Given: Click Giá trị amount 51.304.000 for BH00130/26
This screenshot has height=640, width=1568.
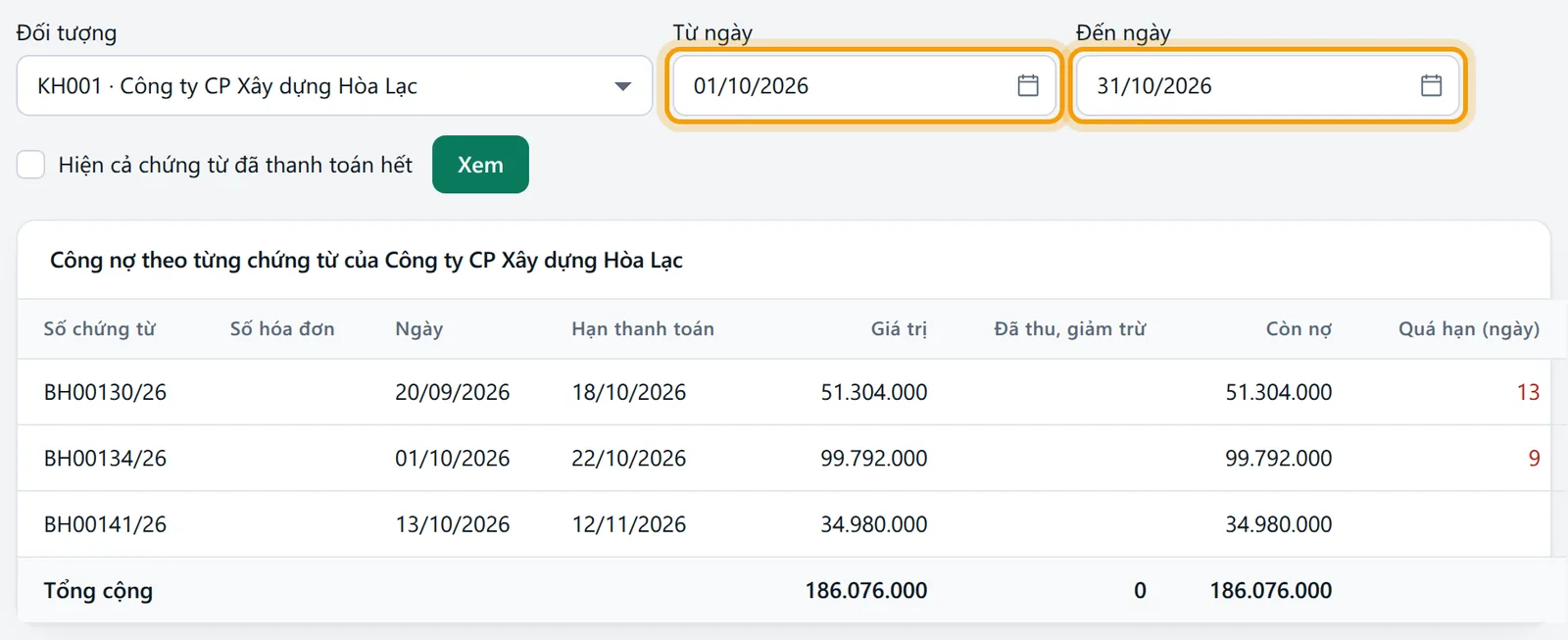Looking at the screenshot, I should pyautogui.click(x=874, y=392).
